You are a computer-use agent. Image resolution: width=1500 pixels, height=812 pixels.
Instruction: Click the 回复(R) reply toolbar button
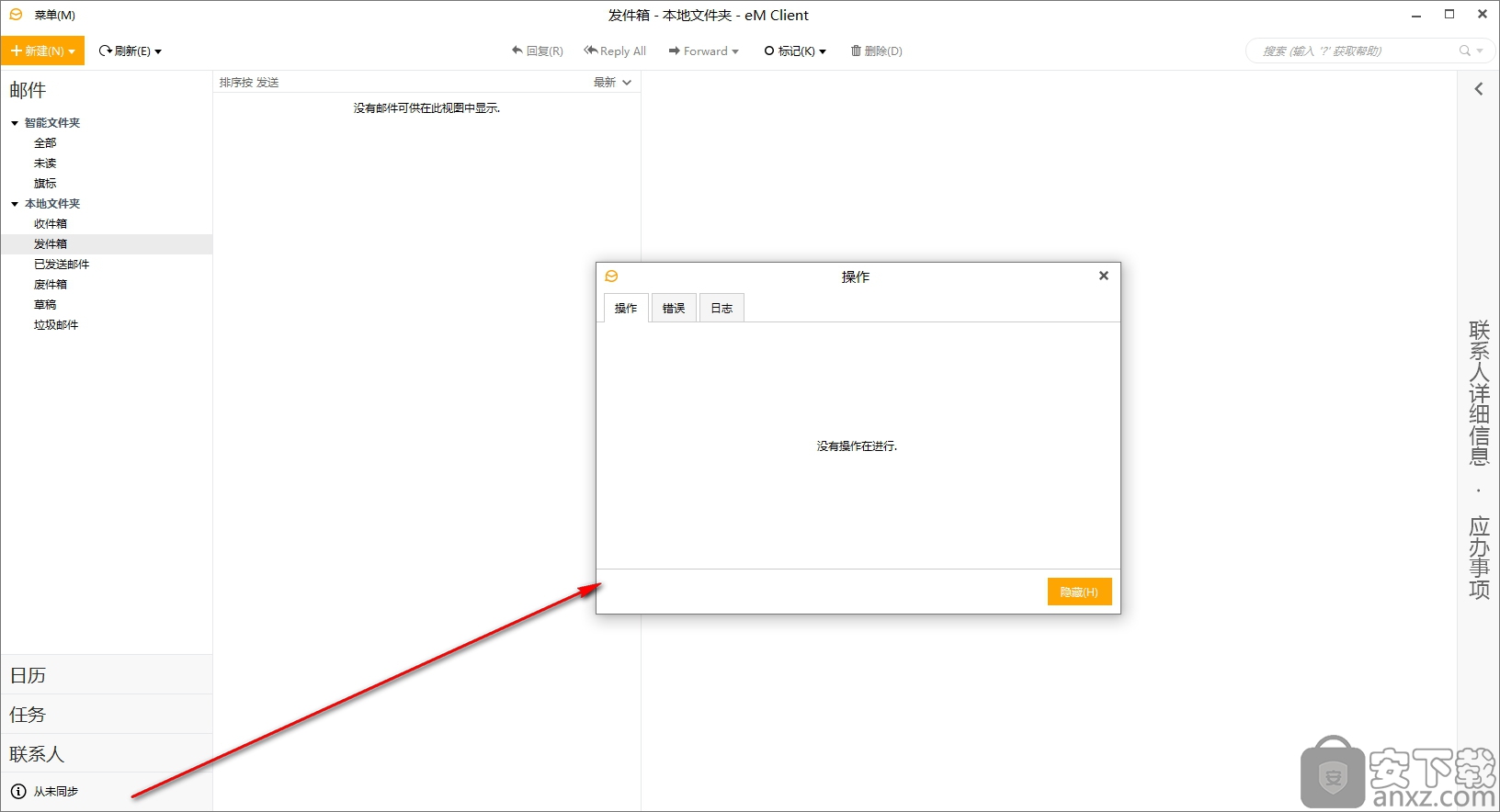[537, 51]
